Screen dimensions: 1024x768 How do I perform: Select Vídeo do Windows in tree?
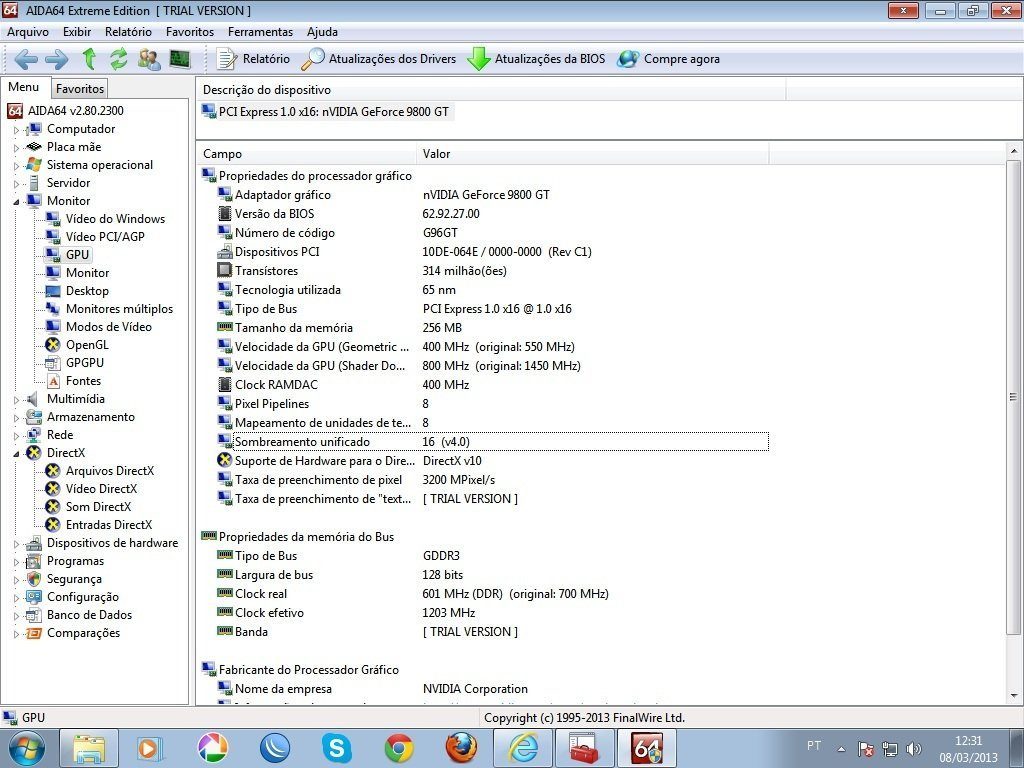[115, 219]
